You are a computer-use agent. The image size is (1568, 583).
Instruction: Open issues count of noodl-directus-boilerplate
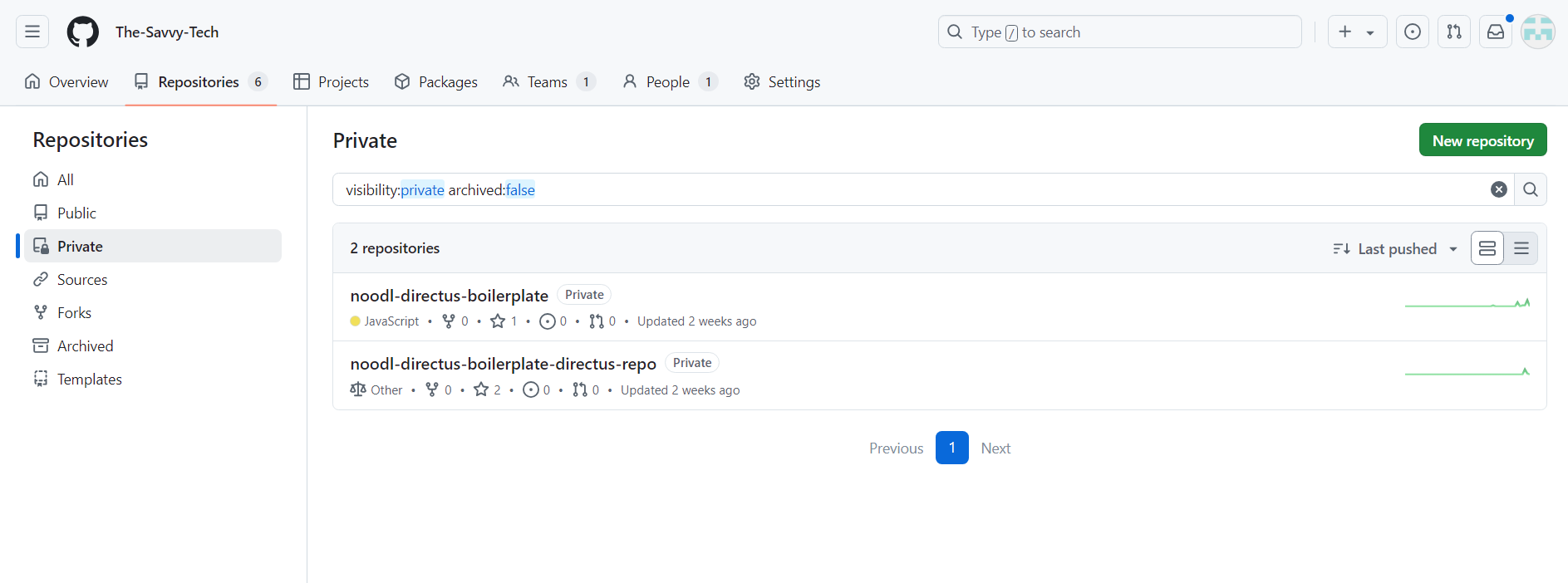pyautogui.click(x=553, y=321)
